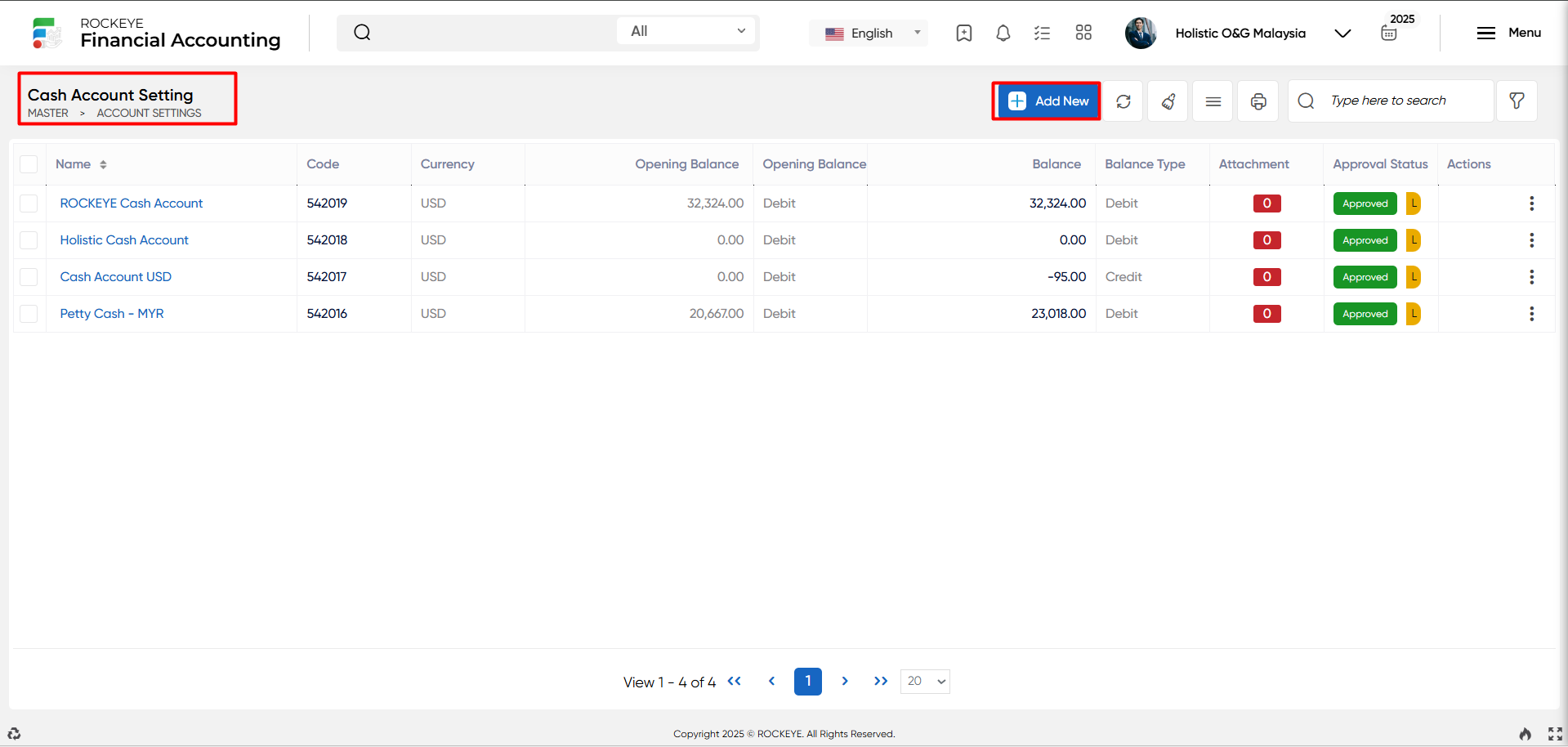Open actions menu for Petty Cash - MYR
1568x747 pixels.
[x=1532, y=314]
